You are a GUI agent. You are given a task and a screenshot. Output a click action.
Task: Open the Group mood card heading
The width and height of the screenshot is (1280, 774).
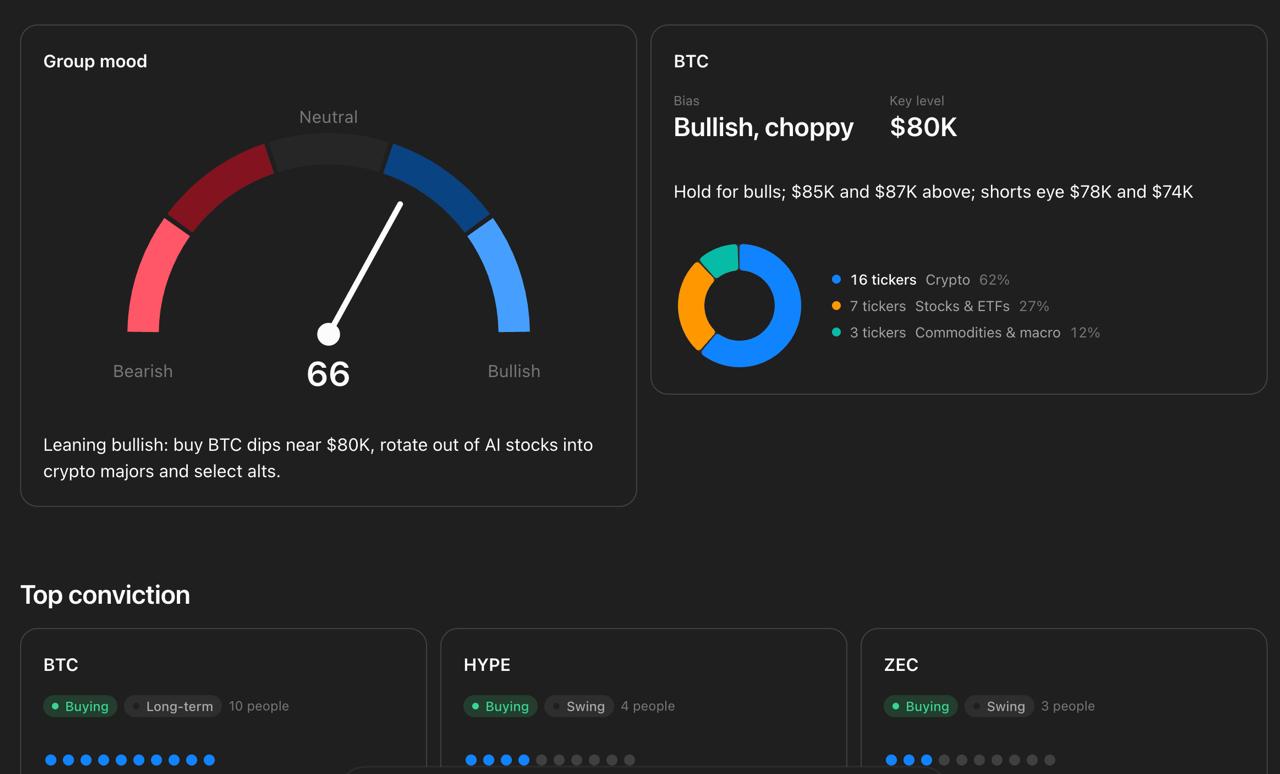pyautogui.click(x=95, y=61)
